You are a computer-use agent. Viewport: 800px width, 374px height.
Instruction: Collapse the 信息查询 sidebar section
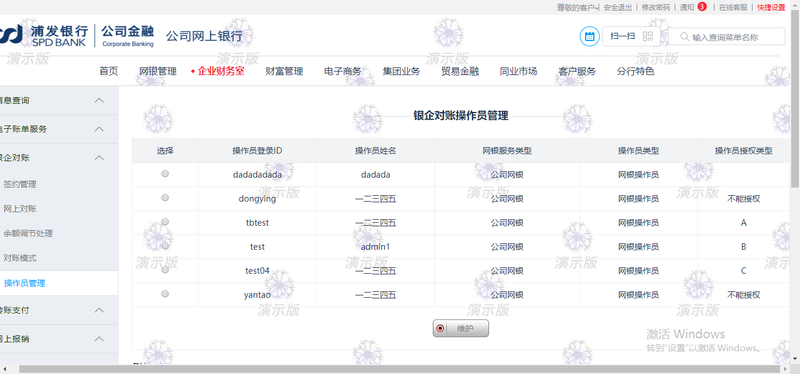click(99, 101)
